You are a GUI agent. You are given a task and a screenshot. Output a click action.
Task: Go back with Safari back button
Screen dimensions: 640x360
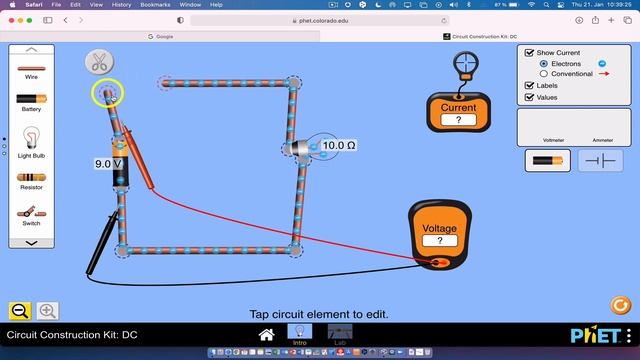[66, 20]
